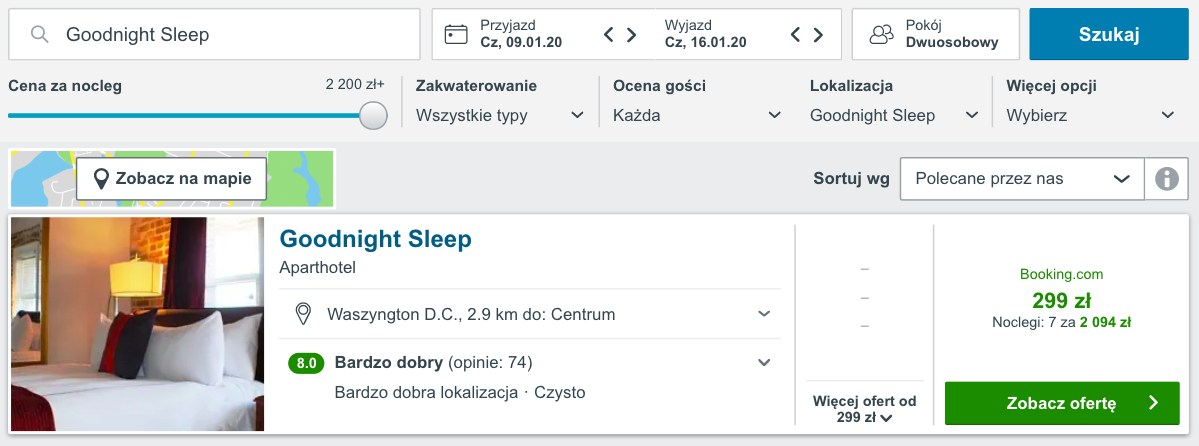Click the 299 zł price
The image size is (1199, 446).
[x=1061, y=299]
